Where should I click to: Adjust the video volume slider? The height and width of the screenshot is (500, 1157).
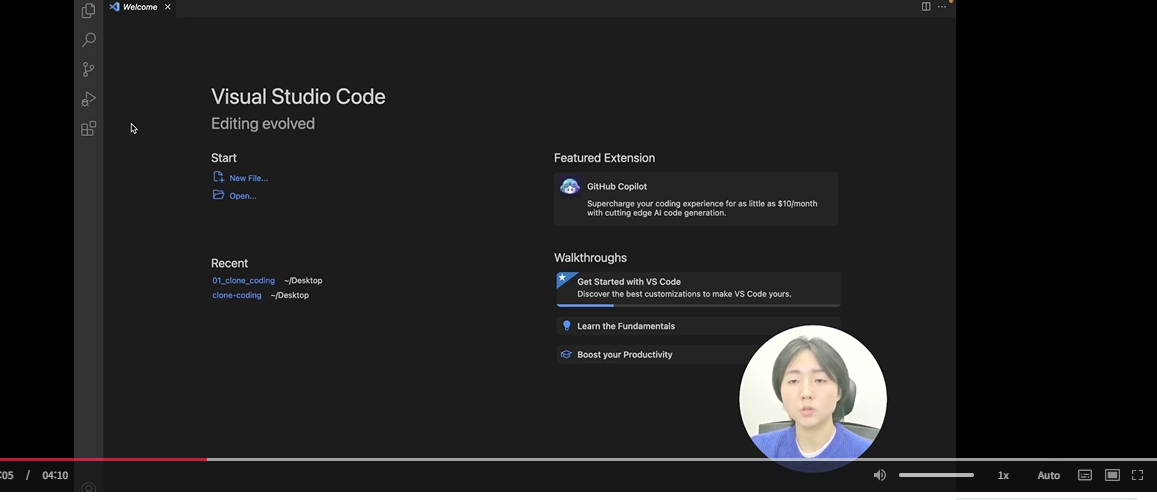pyautogui.click(x=936, y=475)
